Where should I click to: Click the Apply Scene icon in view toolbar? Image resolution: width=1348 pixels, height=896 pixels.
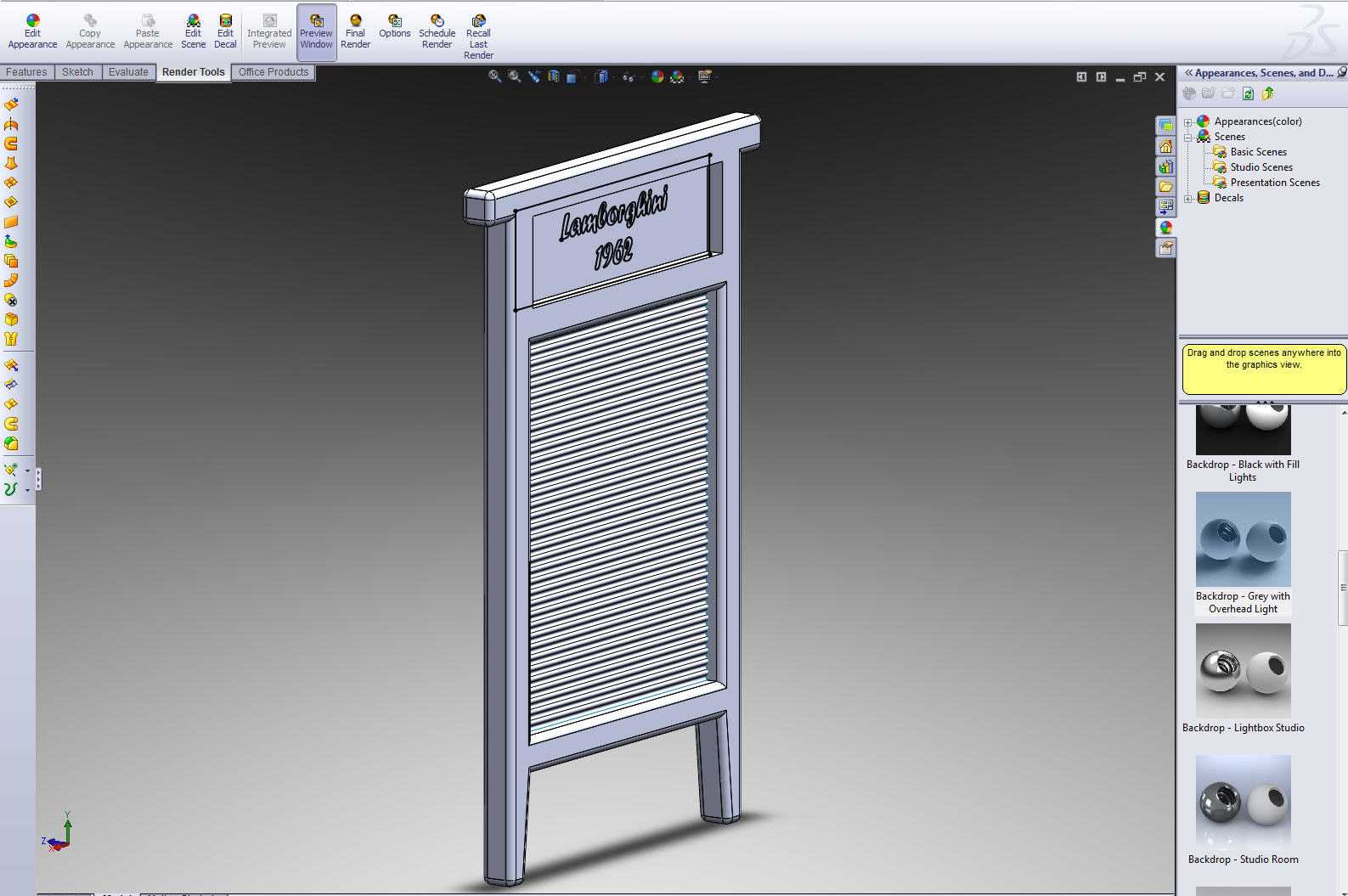677,76
